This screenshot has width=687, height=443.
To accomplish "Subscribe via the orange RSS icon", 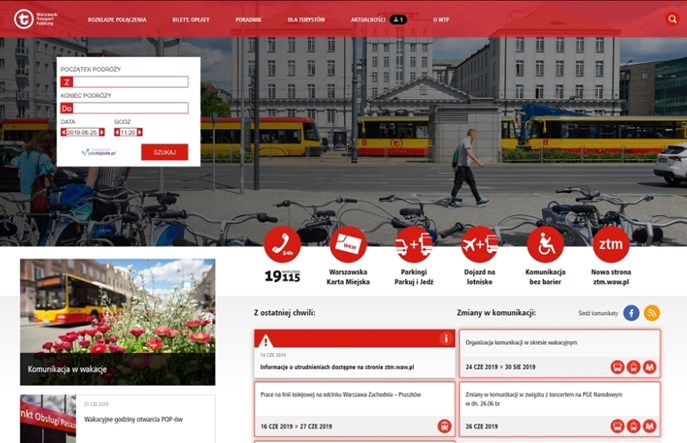I will click(652, 313).
